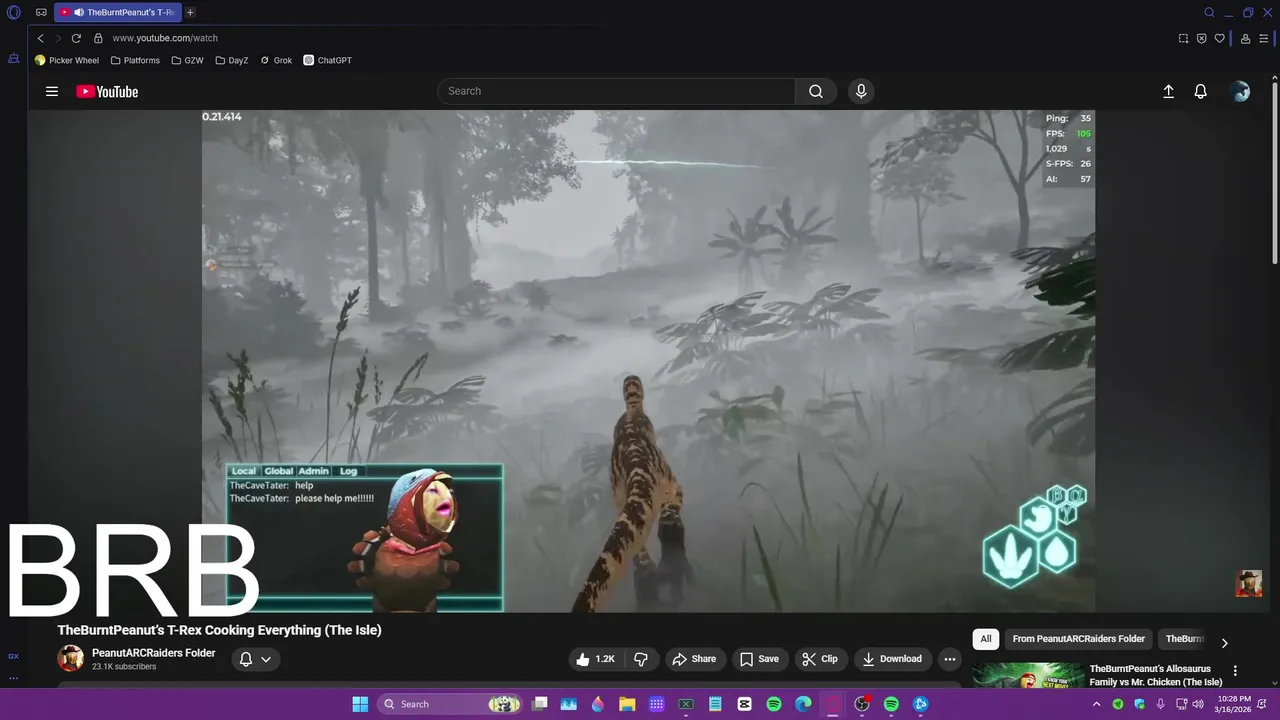Create a Clip of the video
The height and width of the screenshot is (720, 1280).
pyautogui.click(x=820, y=659)
